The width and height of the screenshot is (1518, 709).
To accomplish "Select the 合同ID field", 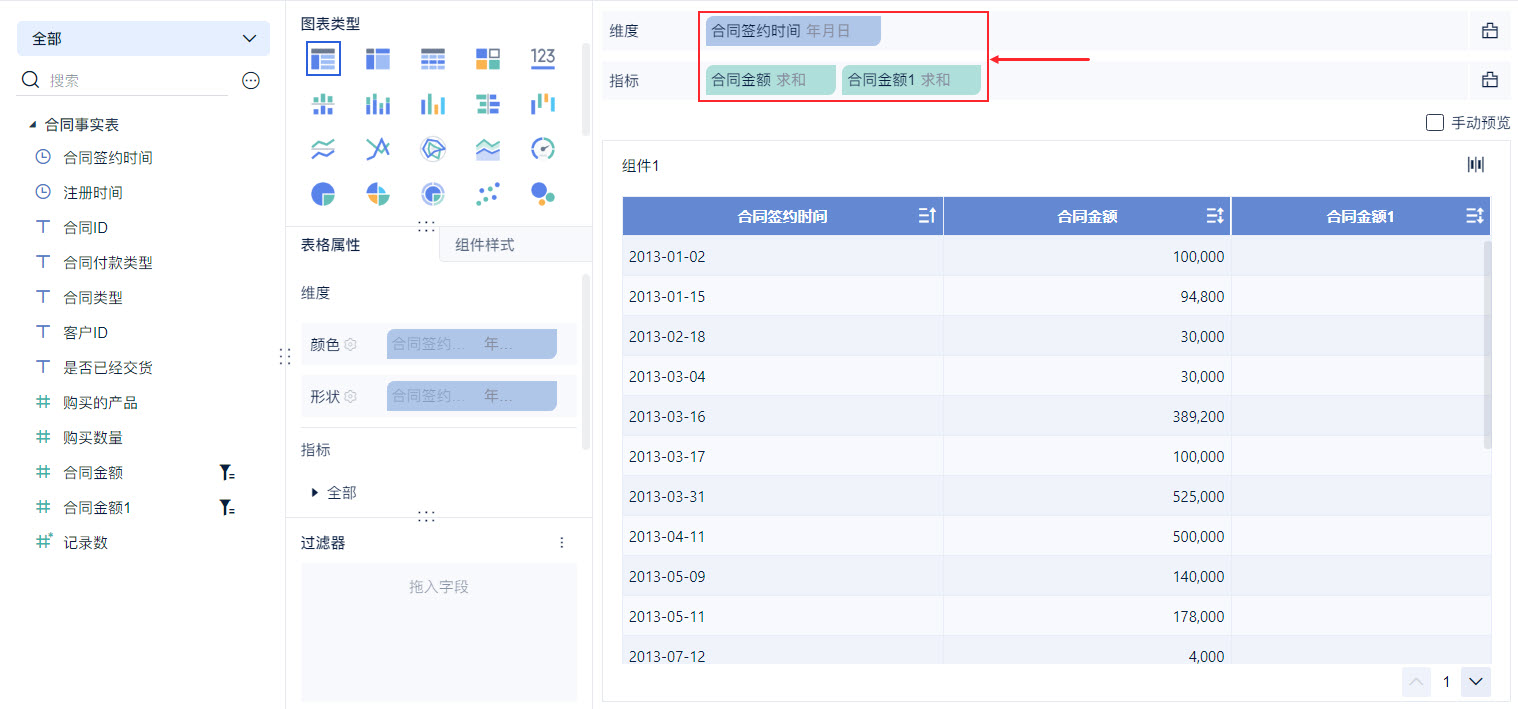I will [86, 228].
